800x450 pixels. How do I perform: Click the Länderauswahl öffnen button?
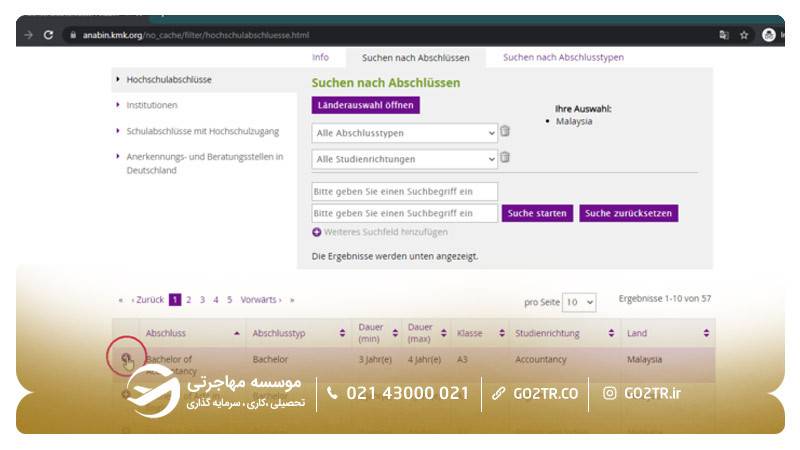point(365,105)
